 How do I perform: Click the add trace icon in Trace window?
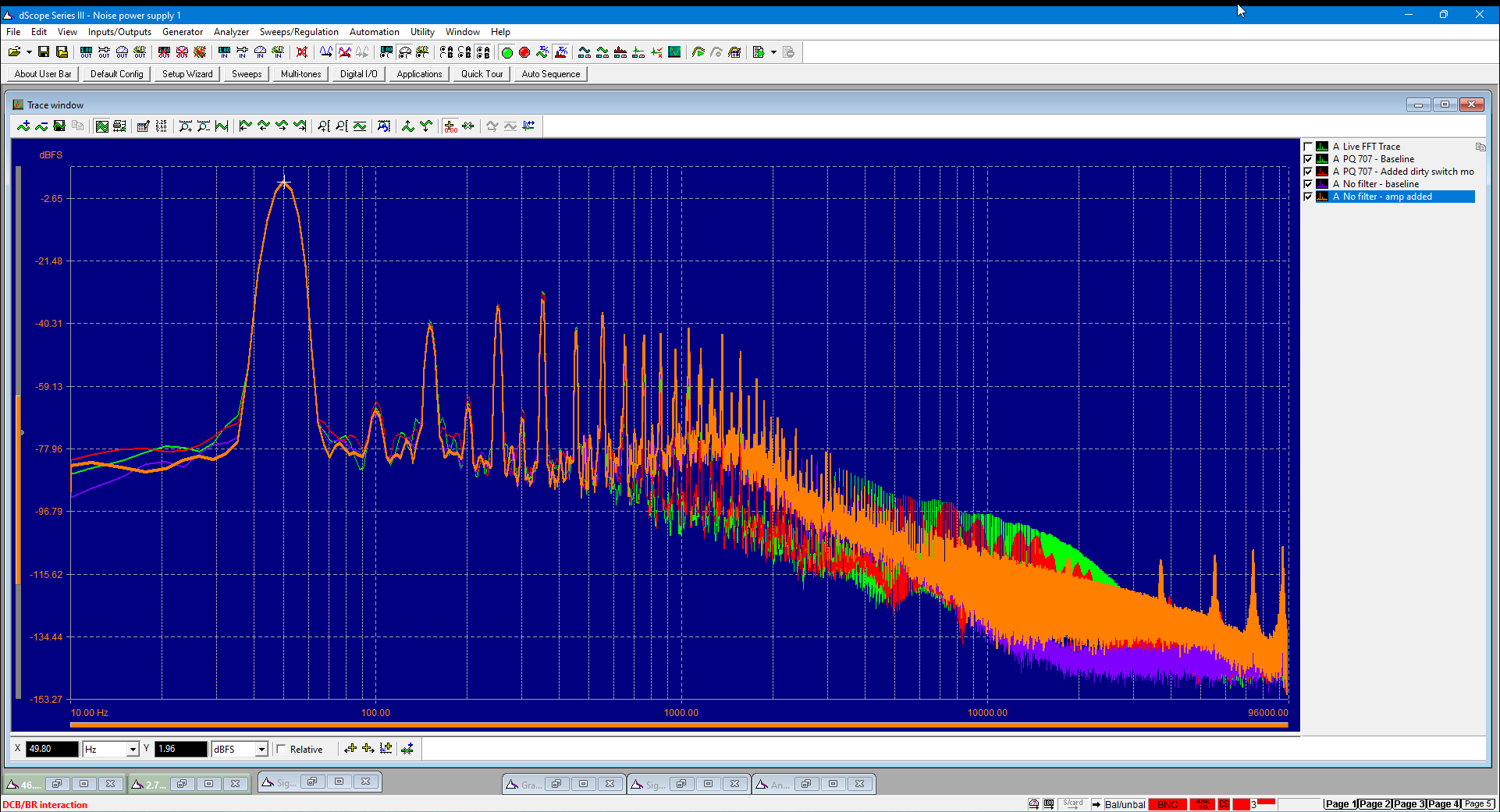coord(23,126)
